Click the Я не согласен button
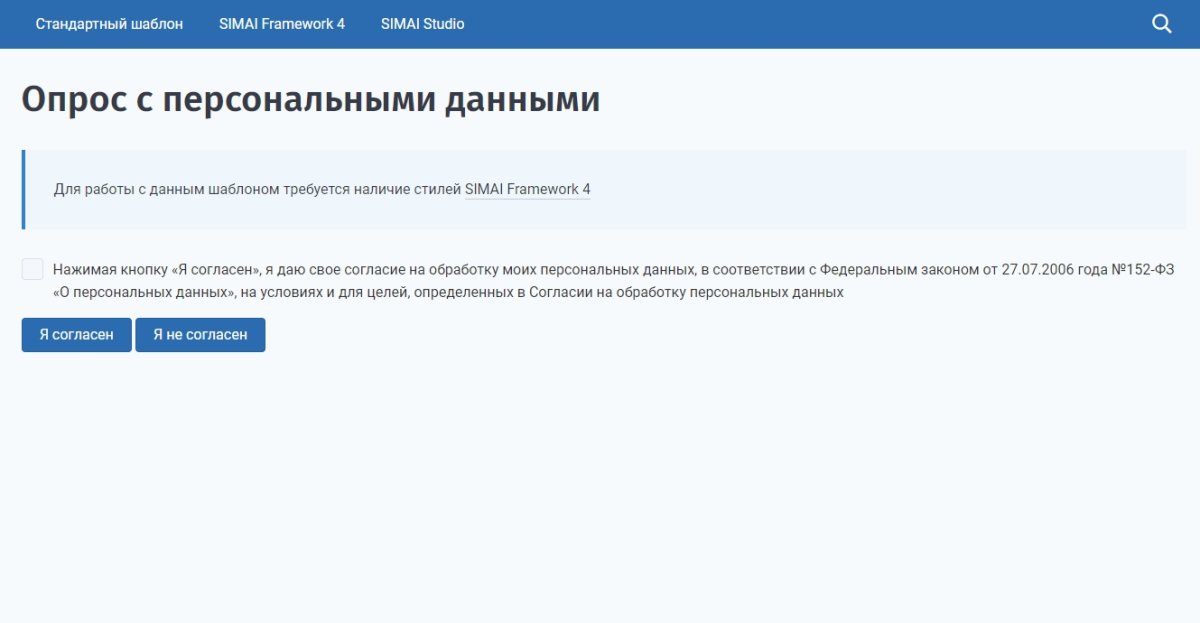This screenshot has height=623, width=1200. click(x=200, y=334)
